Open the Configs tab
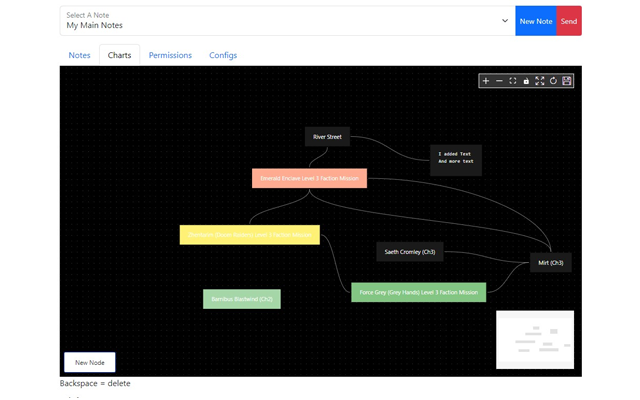Screen dimensions: 640x400 [x=223, y=55]
